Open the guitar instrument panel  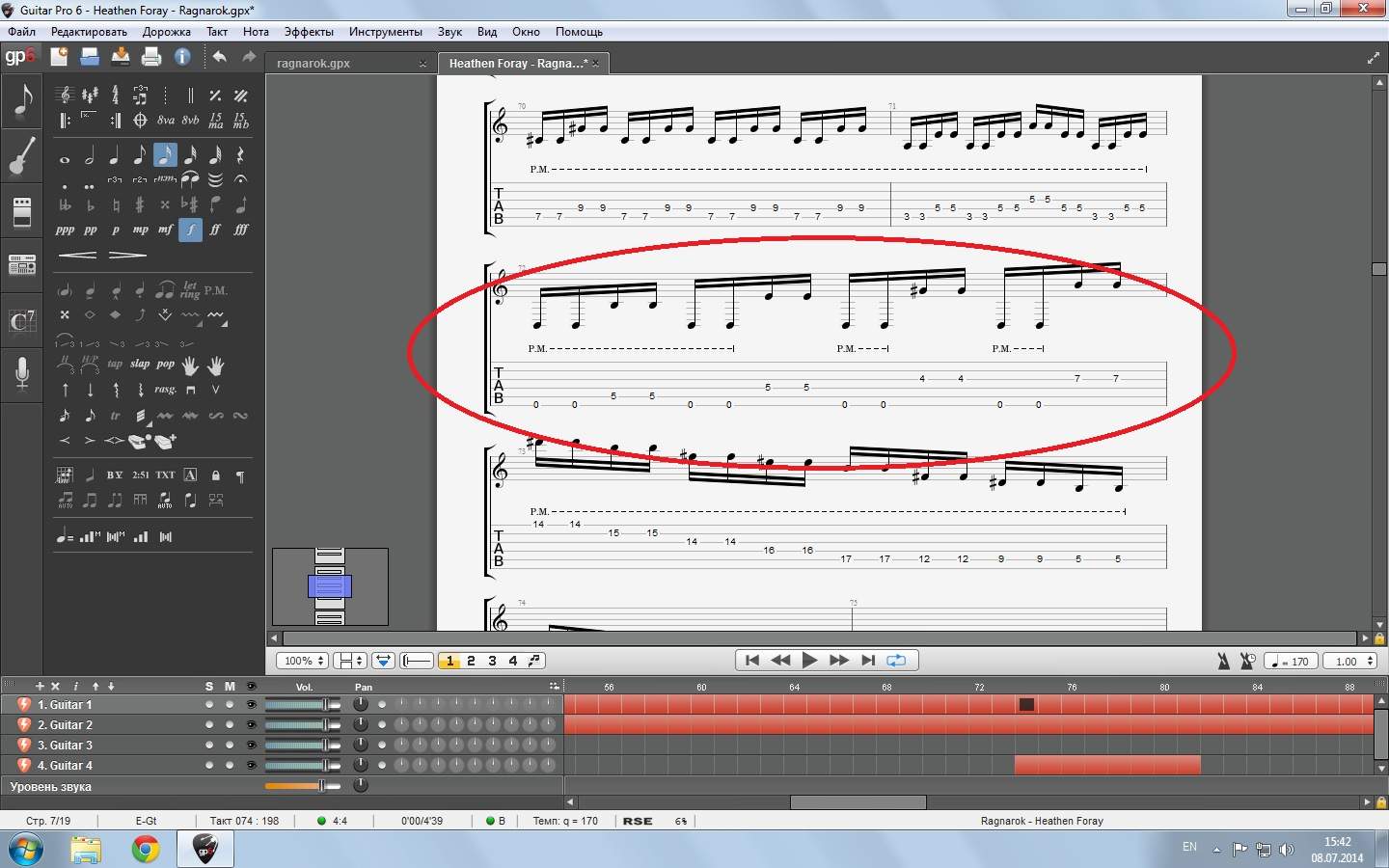point(21,156)
